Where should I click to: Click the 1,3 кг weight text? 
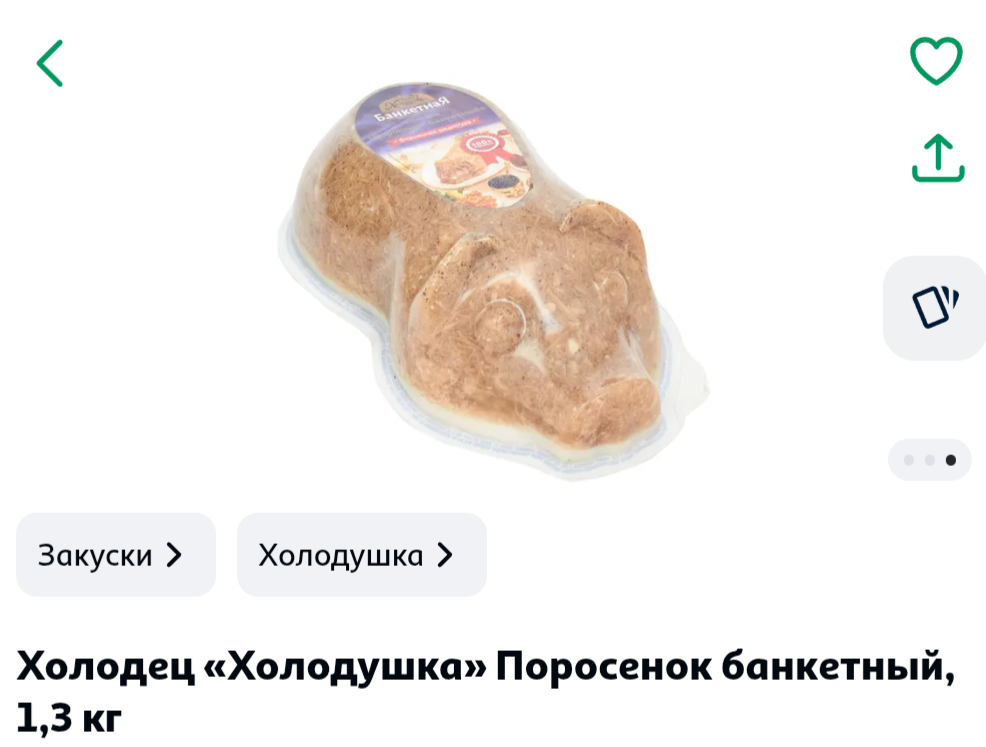69,717
